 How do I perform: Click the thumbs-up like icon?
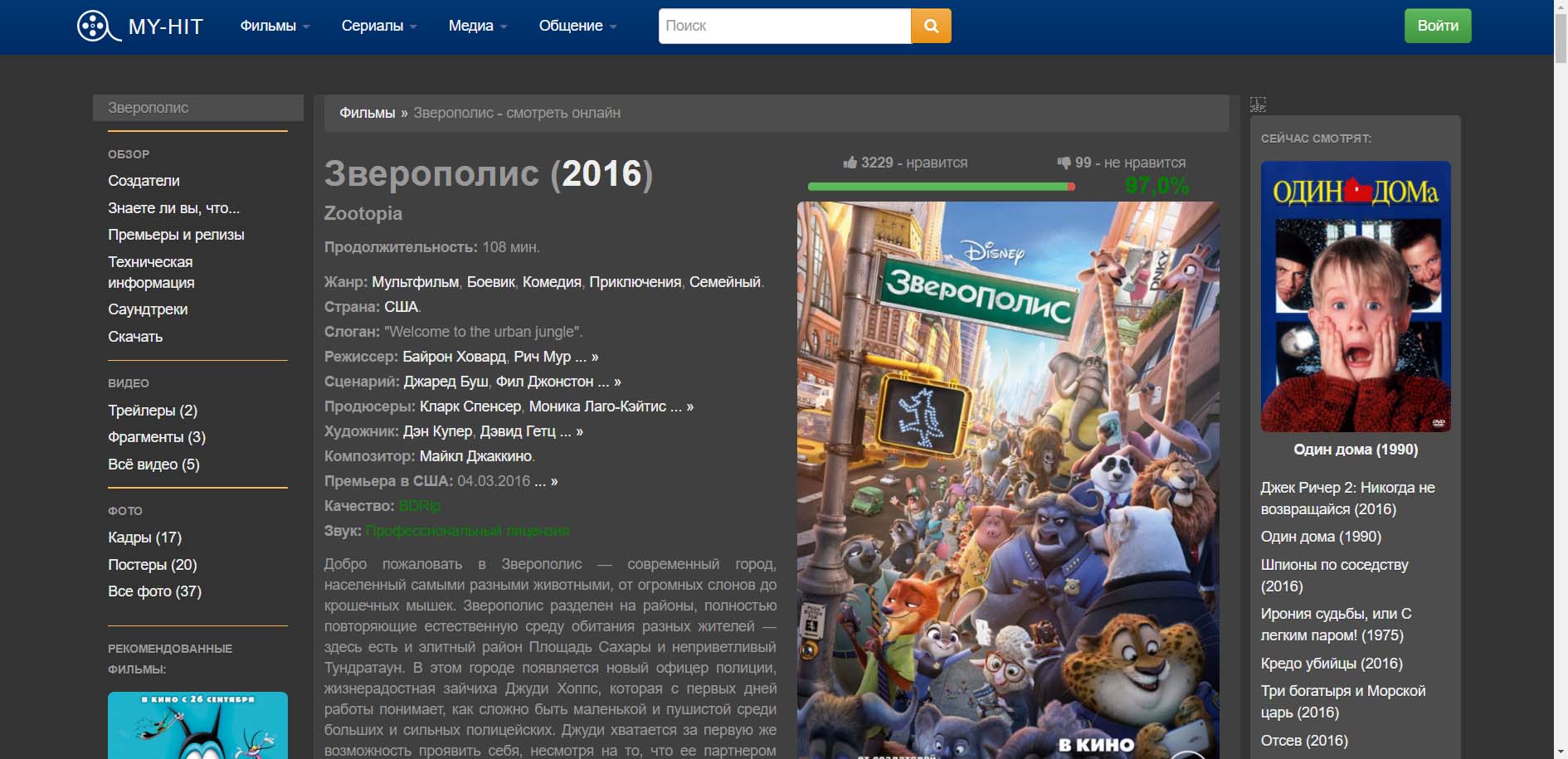click(x=850, y=163)
